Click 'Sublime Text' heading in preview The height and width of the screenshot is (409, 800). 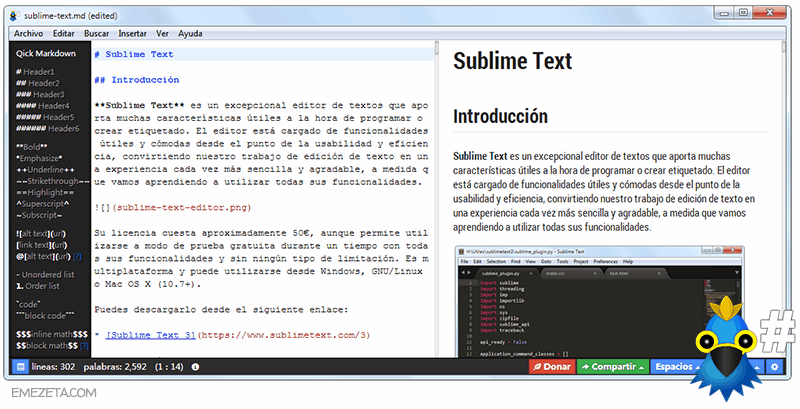[512, 61]
